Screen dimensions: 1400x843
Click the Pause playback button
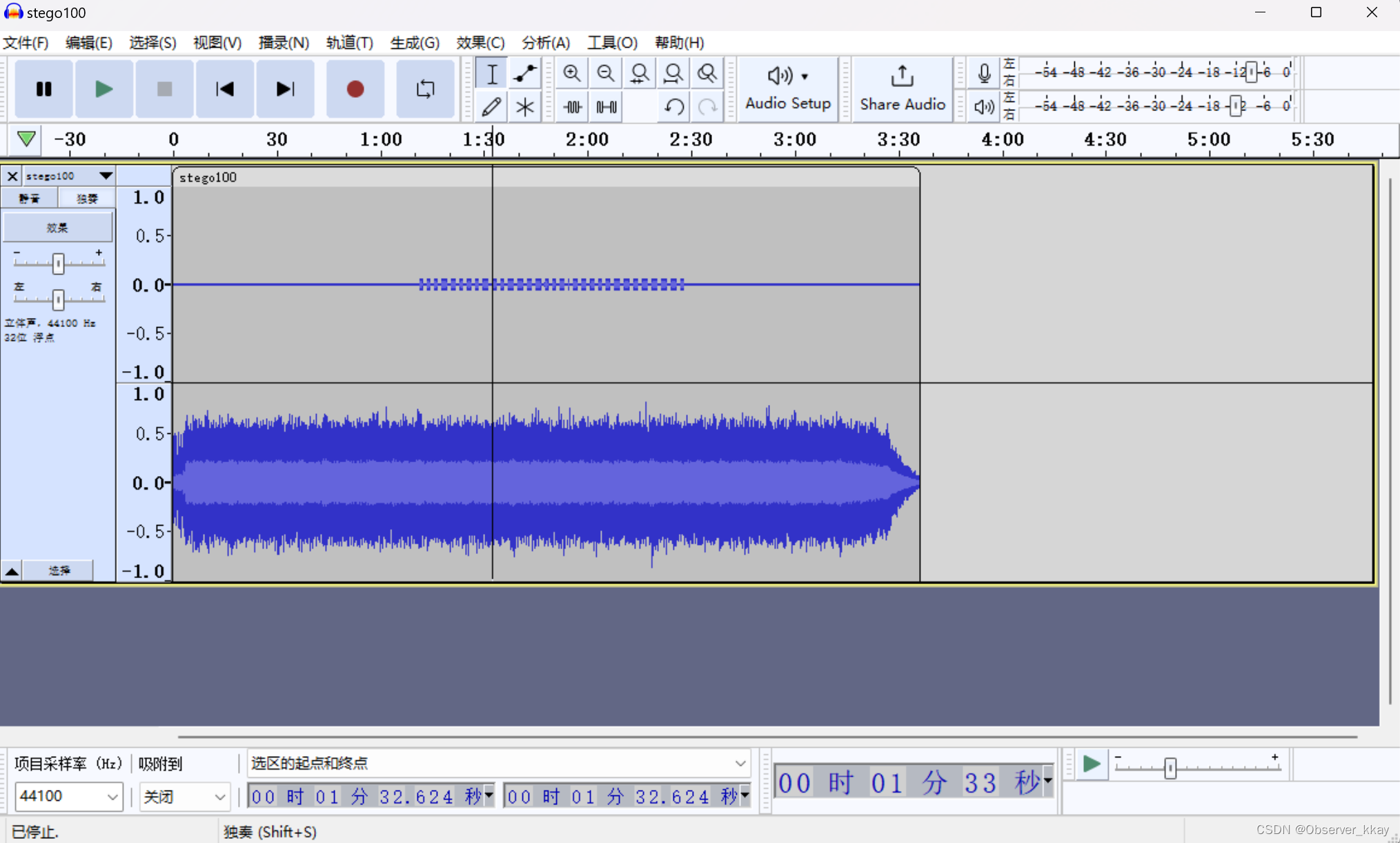point(43,89)
